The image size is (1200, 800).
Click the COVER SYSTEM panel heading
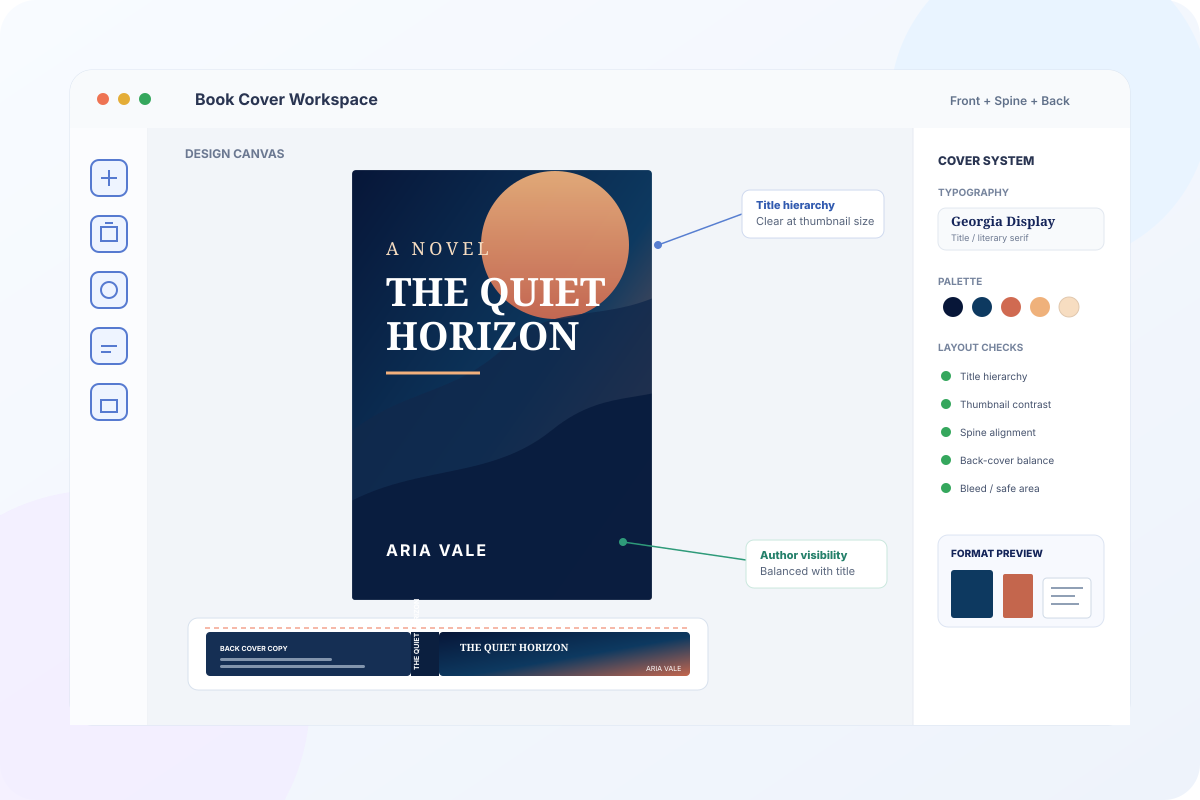pos(986,161)
